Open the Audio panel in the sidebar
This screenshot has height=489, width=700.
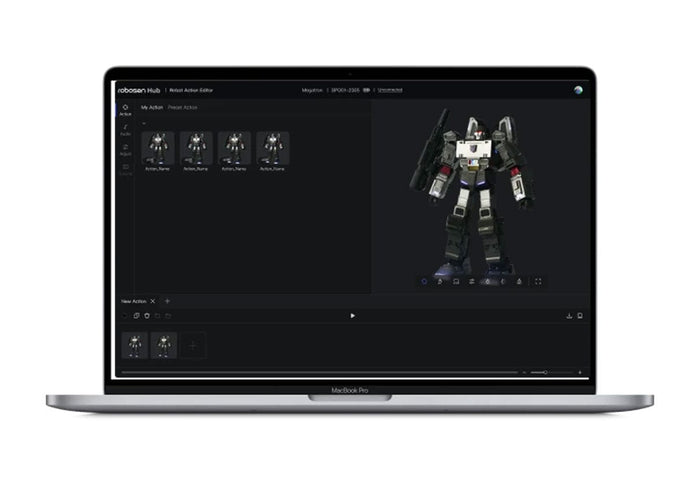125,129
